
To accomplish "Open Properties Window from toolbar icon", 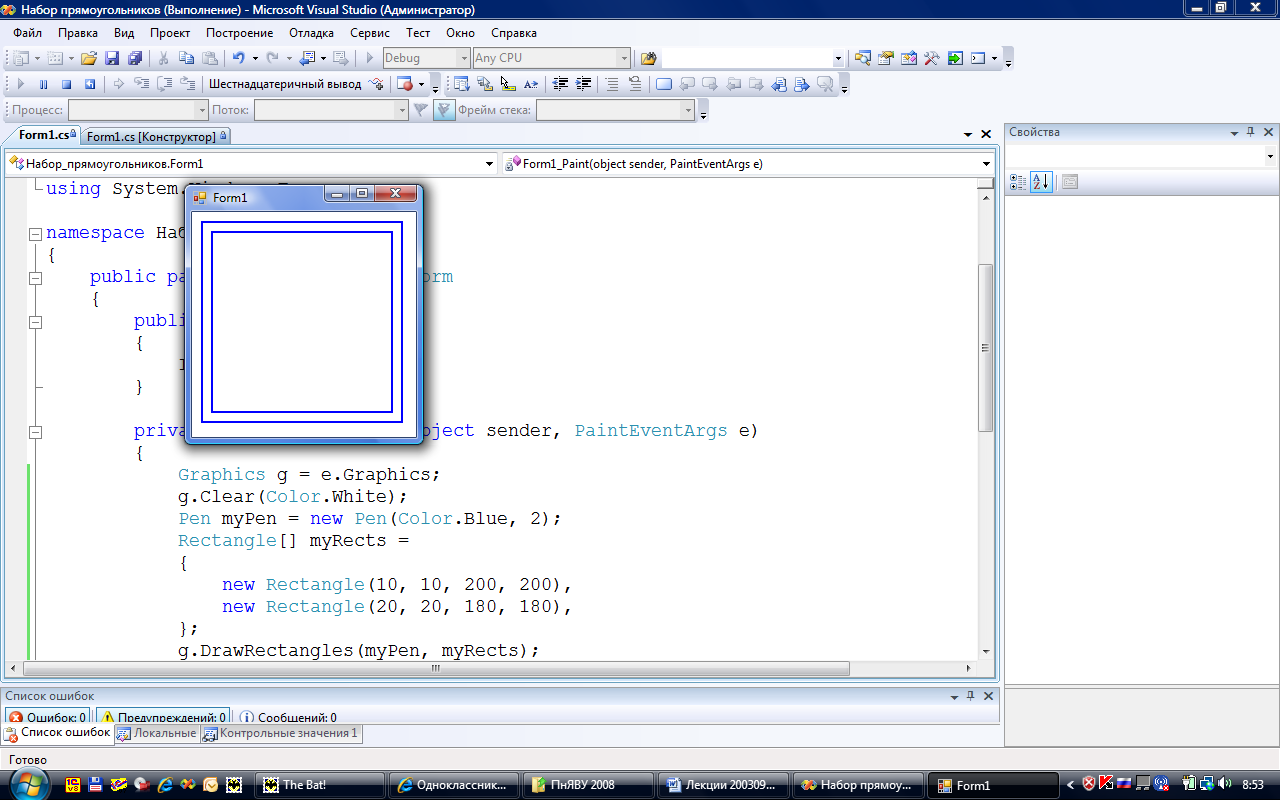I will 885,58.
